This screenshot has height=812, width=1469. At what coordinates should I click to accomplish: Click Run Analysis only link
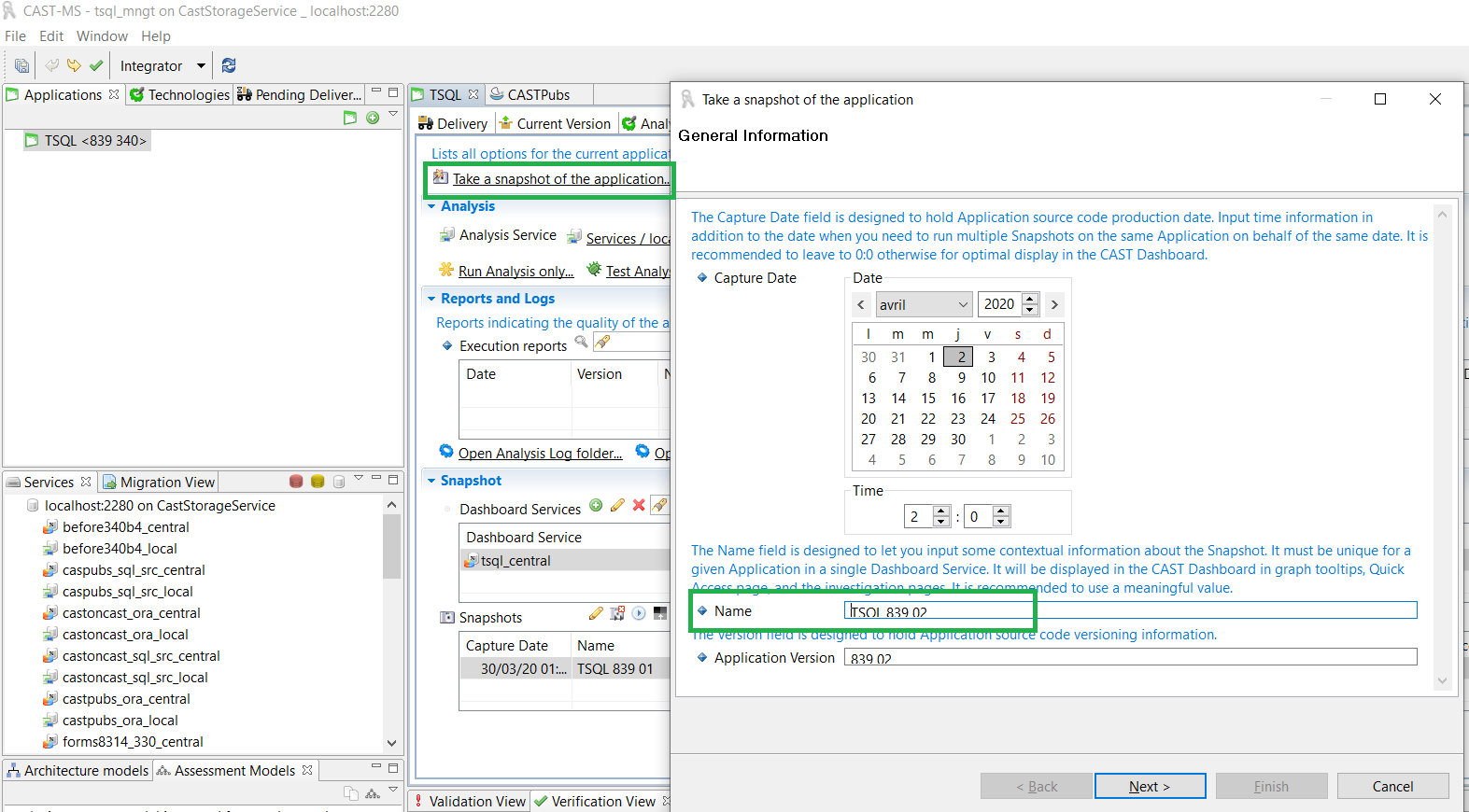(516, 271)
